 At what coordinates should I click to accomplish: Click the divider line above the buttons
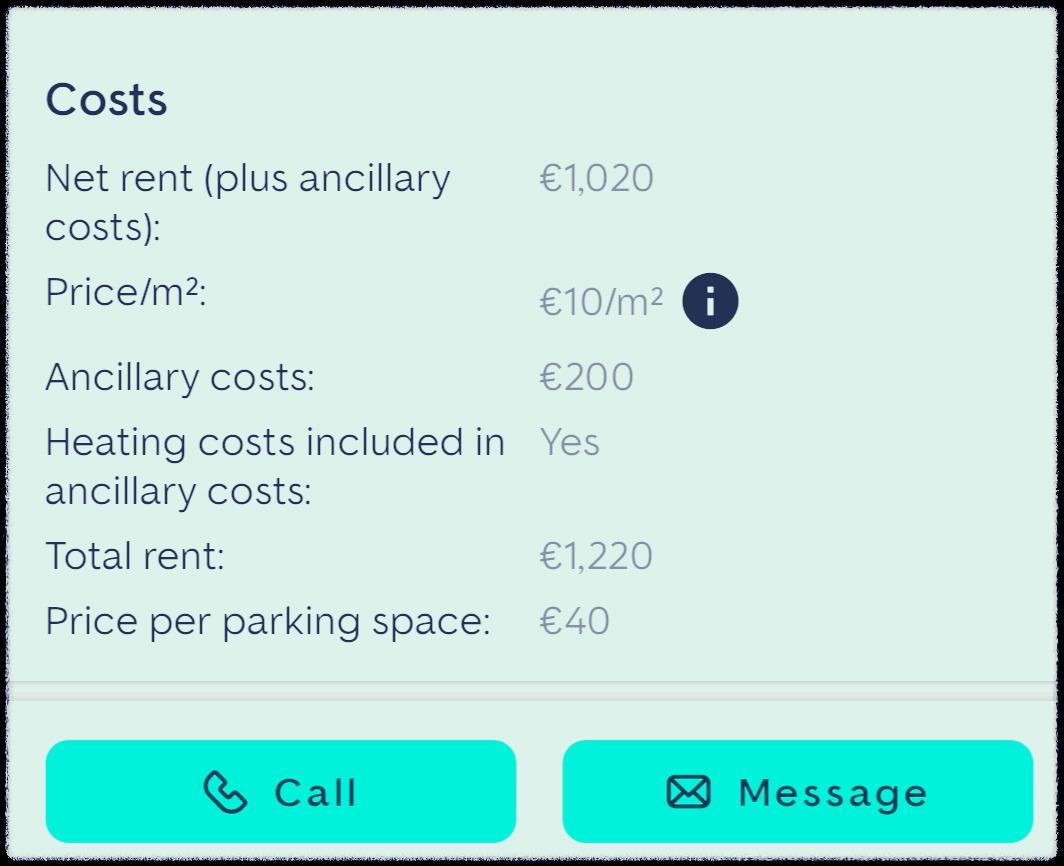pos(532,692)
